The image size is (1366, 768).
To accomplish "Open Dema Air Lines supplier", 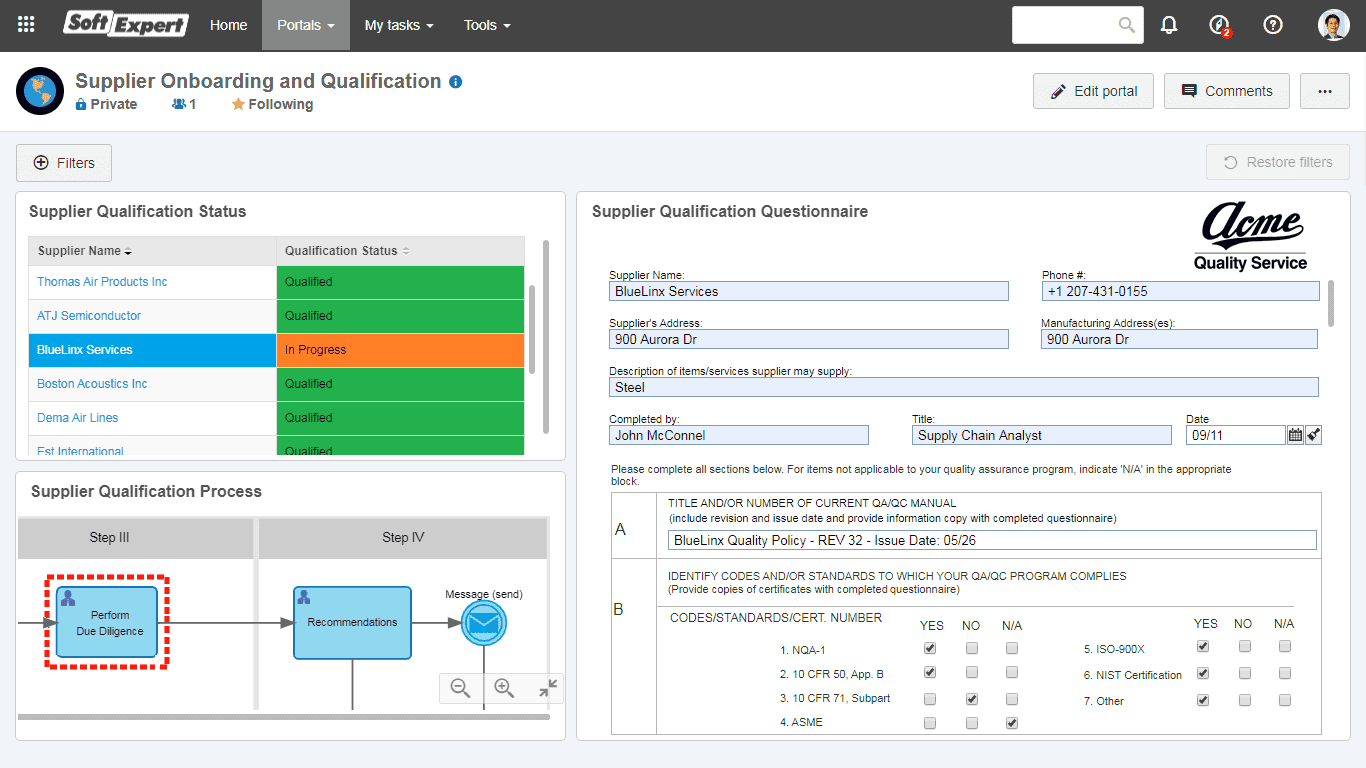I will click(77, 418).
